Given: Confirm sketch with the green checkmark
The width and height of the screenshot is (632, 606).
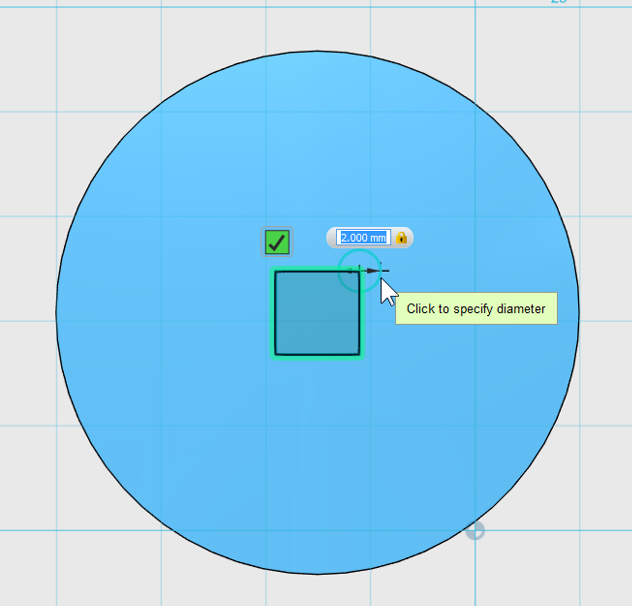Looking at the screenshot, I should pos(277,242).
